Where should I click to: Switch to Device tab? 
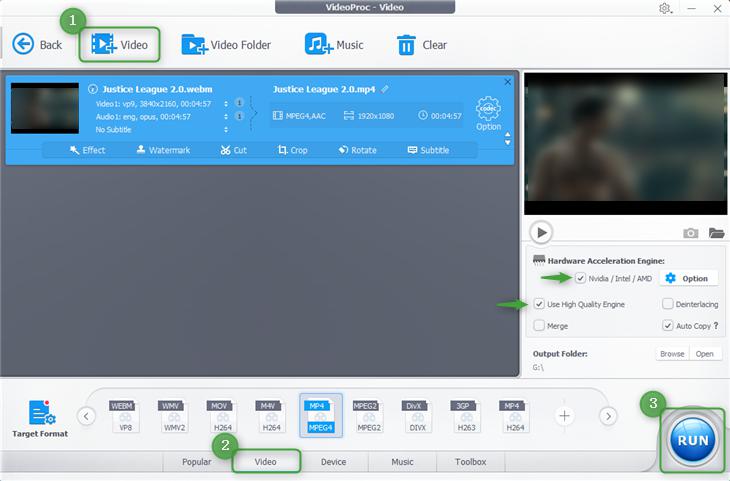coord(333,461)
